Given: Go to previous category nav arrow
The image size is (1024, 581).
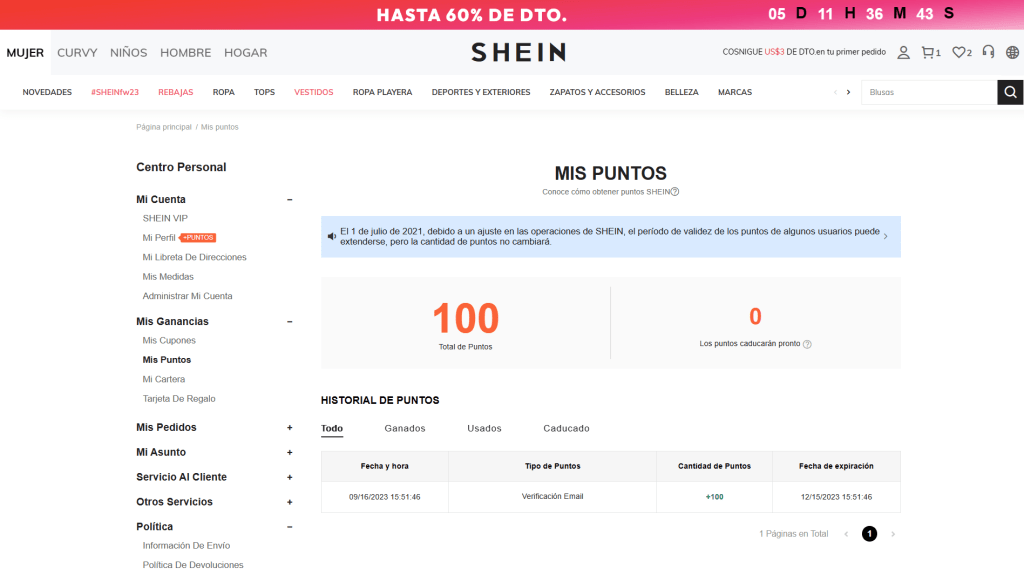Looking at the screenshot, I should 835,92.
